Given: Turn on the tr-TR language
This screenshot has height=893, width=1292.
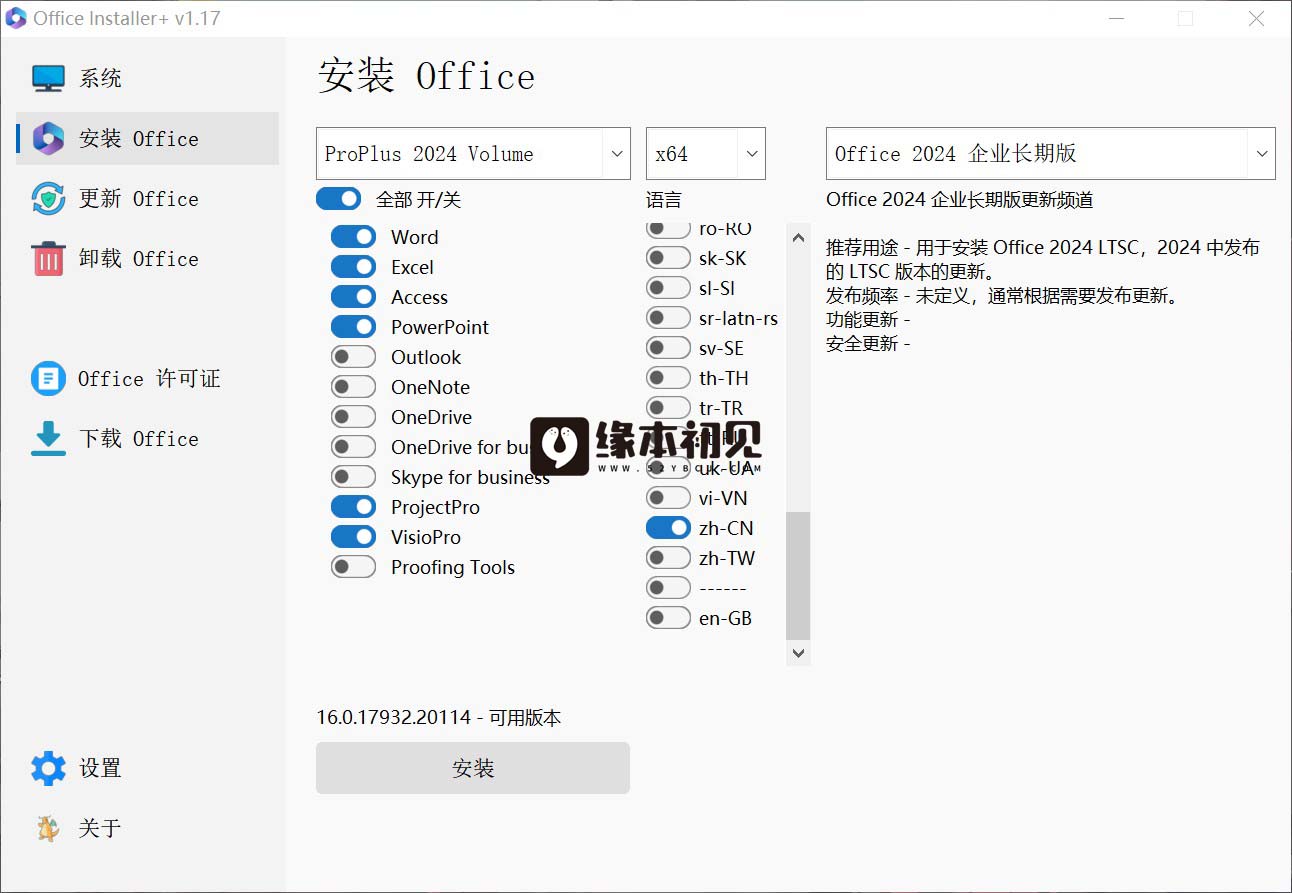Looking at the screenshot, I should (x=668, y=408).
